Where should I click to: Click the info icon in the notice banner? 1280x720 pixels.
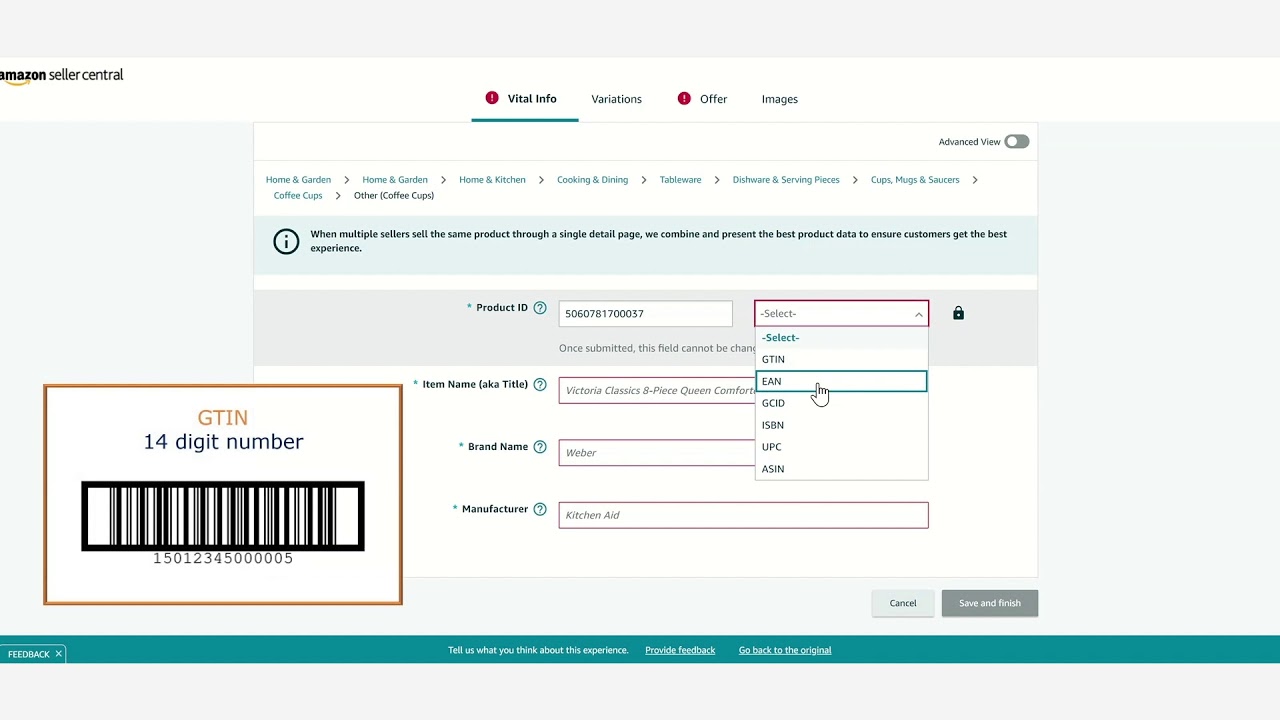tap(286, 241)
